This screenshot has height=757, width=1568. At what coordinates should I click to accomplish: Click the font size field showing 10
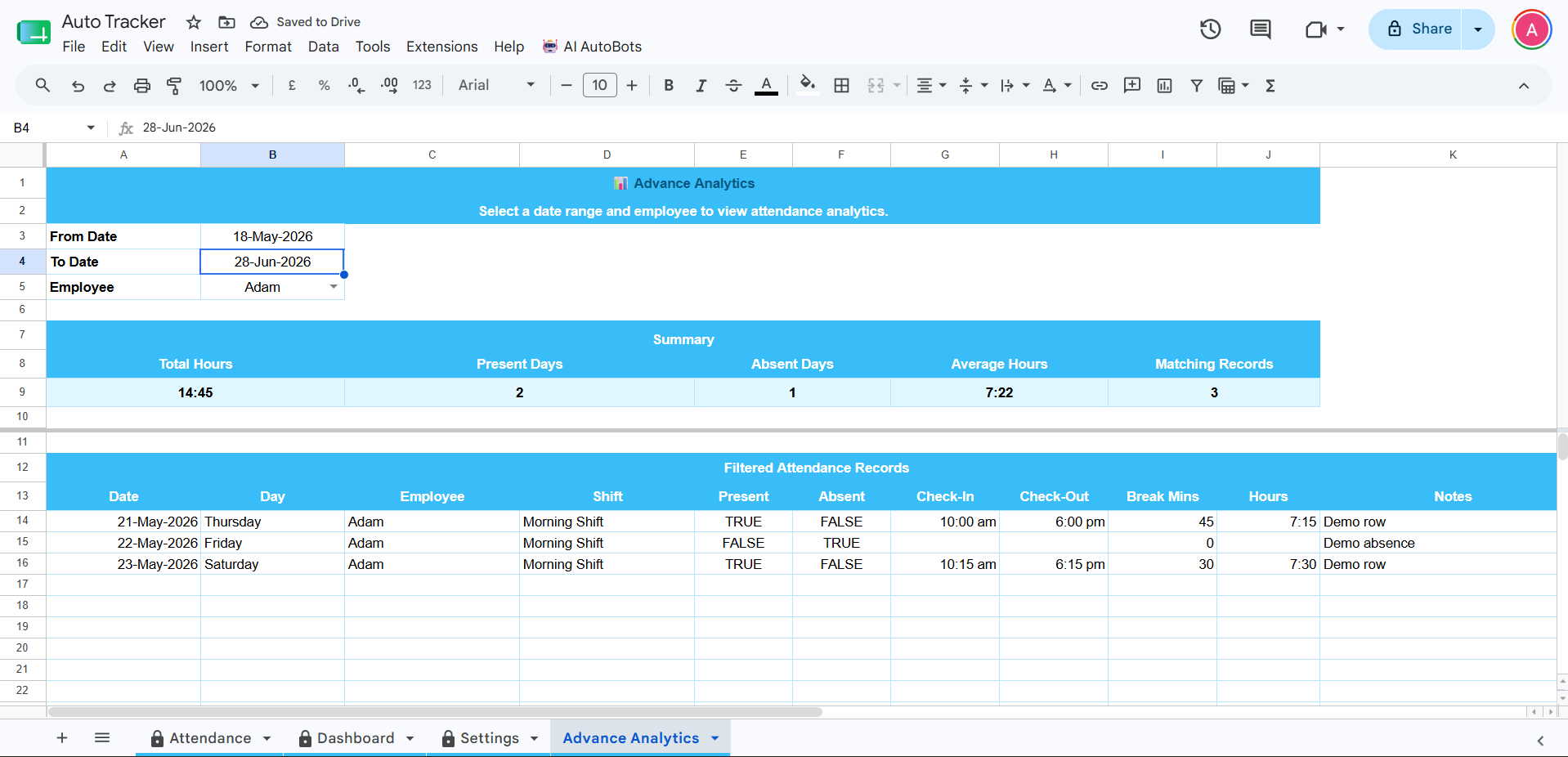[x=600, y=85]
